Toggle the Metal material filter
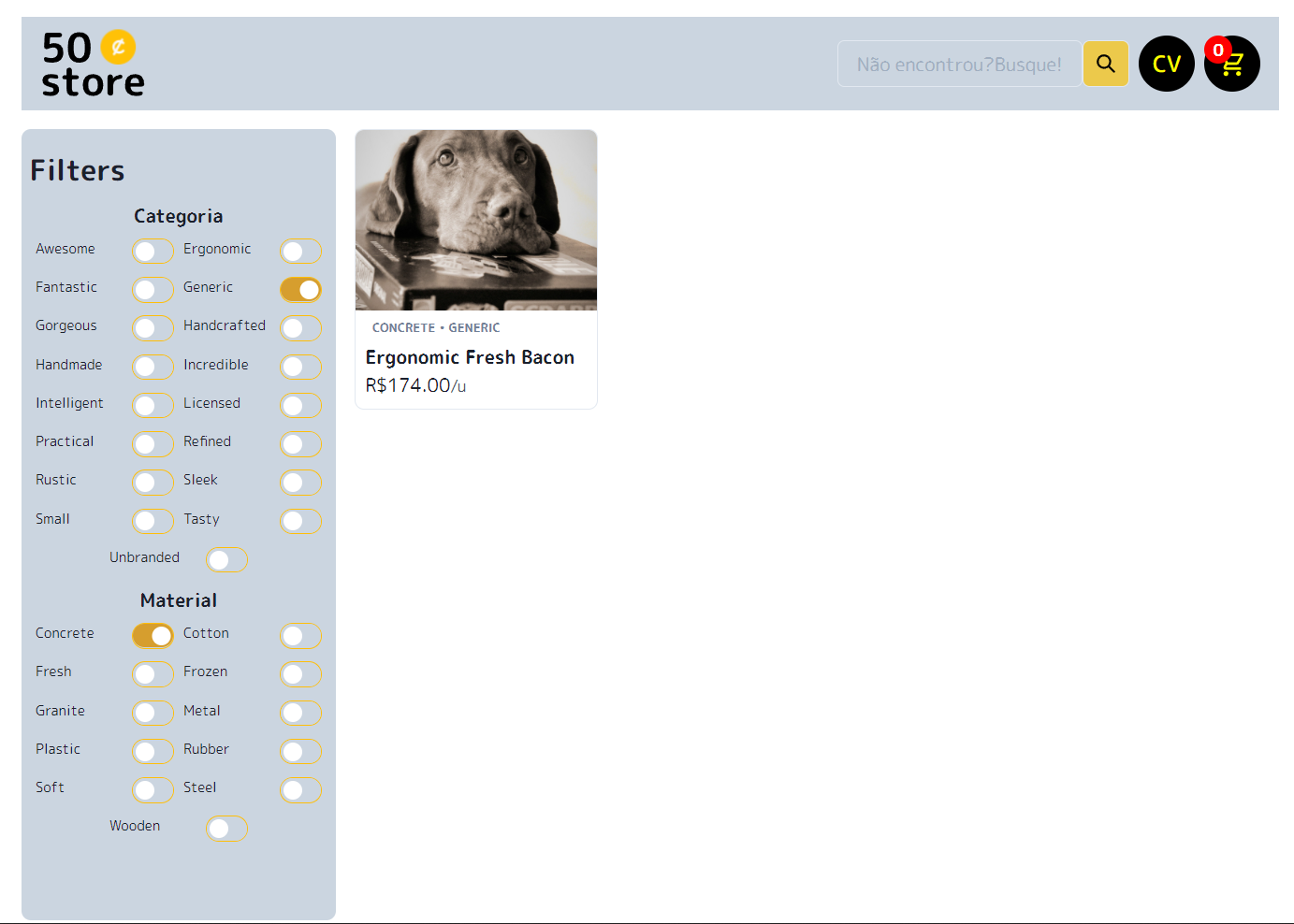1294x924 pixels. click(x=300, y=713)
